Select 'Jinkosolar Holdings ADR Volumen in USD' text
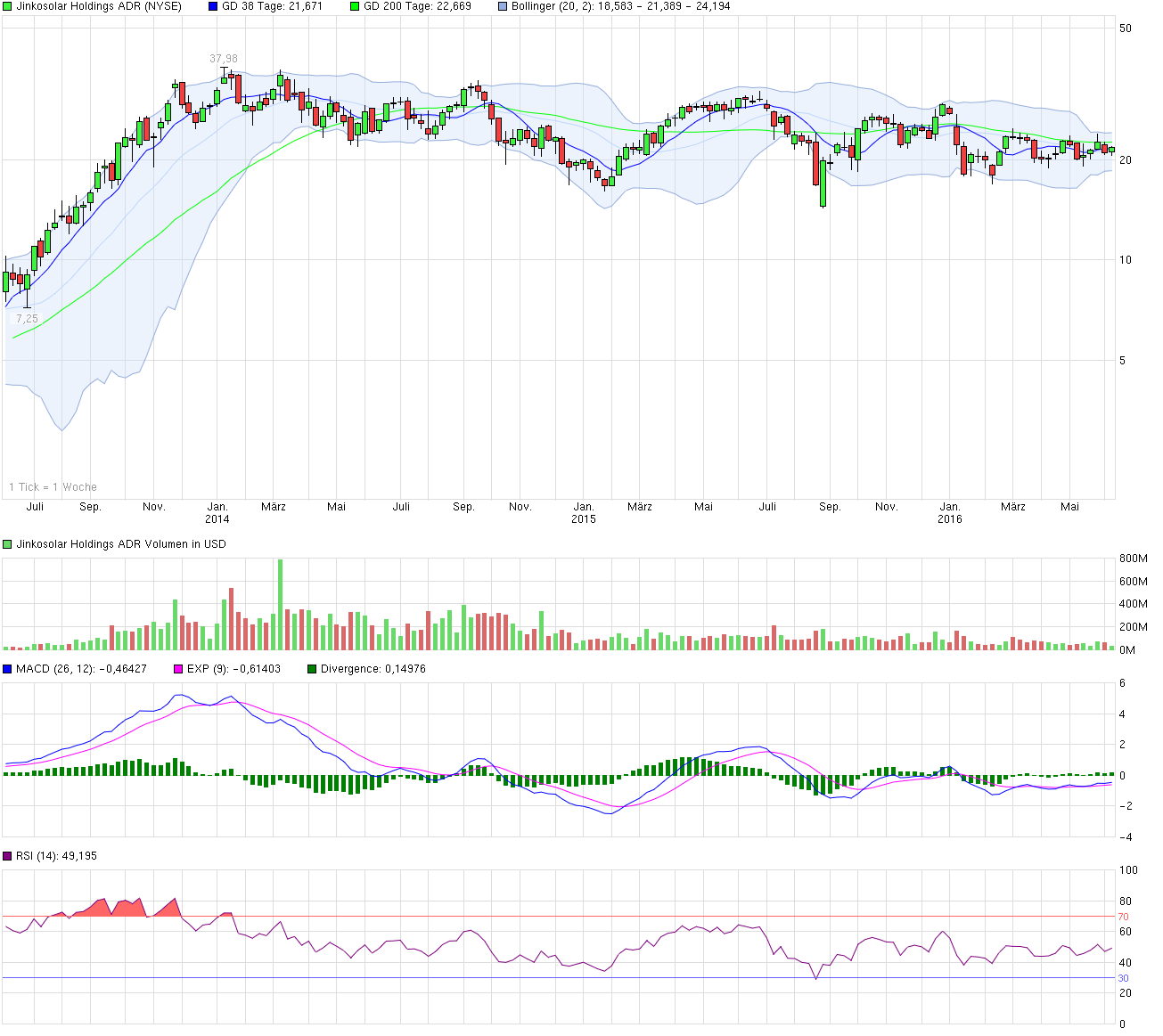Screen dimensions: 1163x1036 tap(121, 544)
